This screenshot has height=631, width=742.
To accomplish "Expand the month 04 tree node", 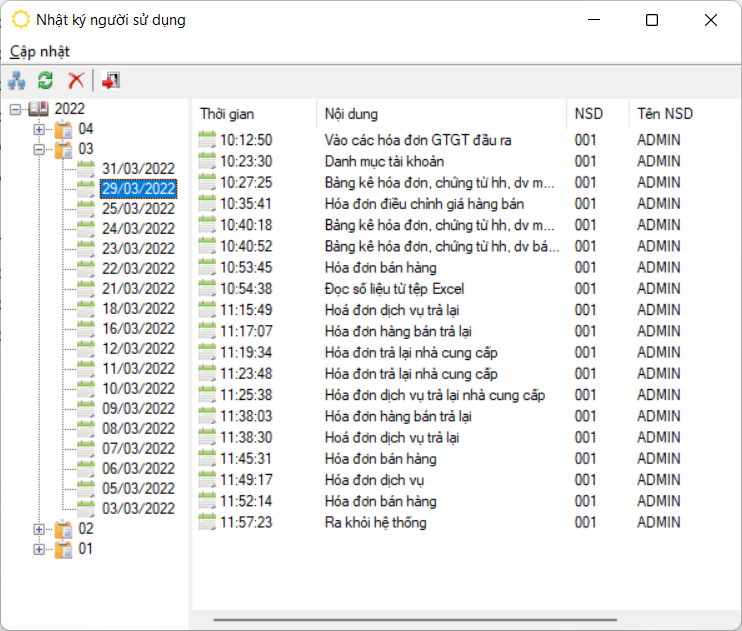I will tap(39, 129).
